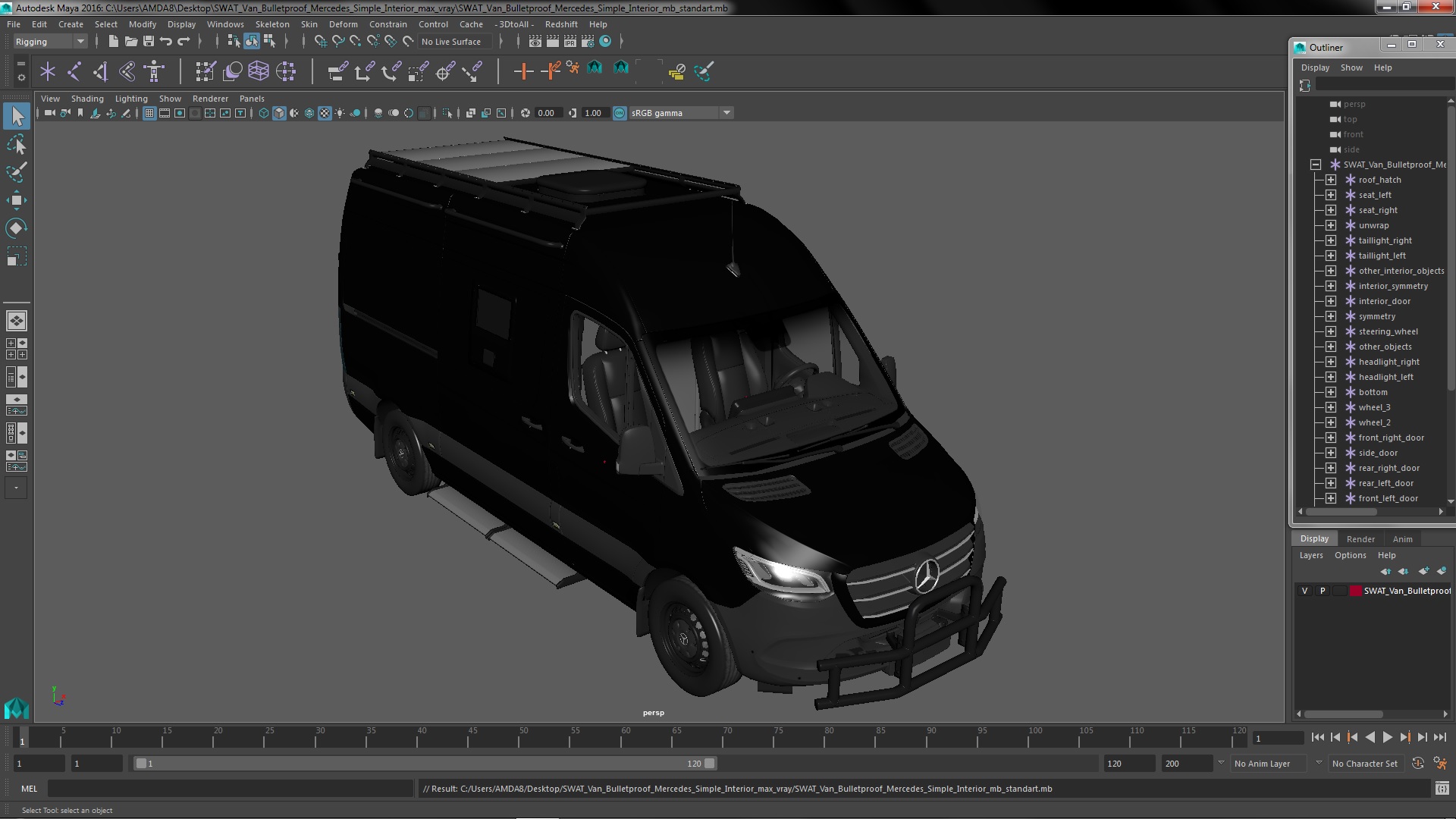Open the Rigging menu set dropdown
Image resolution: width=1456 pixels, height=819 pixels.
click(50, 42)
